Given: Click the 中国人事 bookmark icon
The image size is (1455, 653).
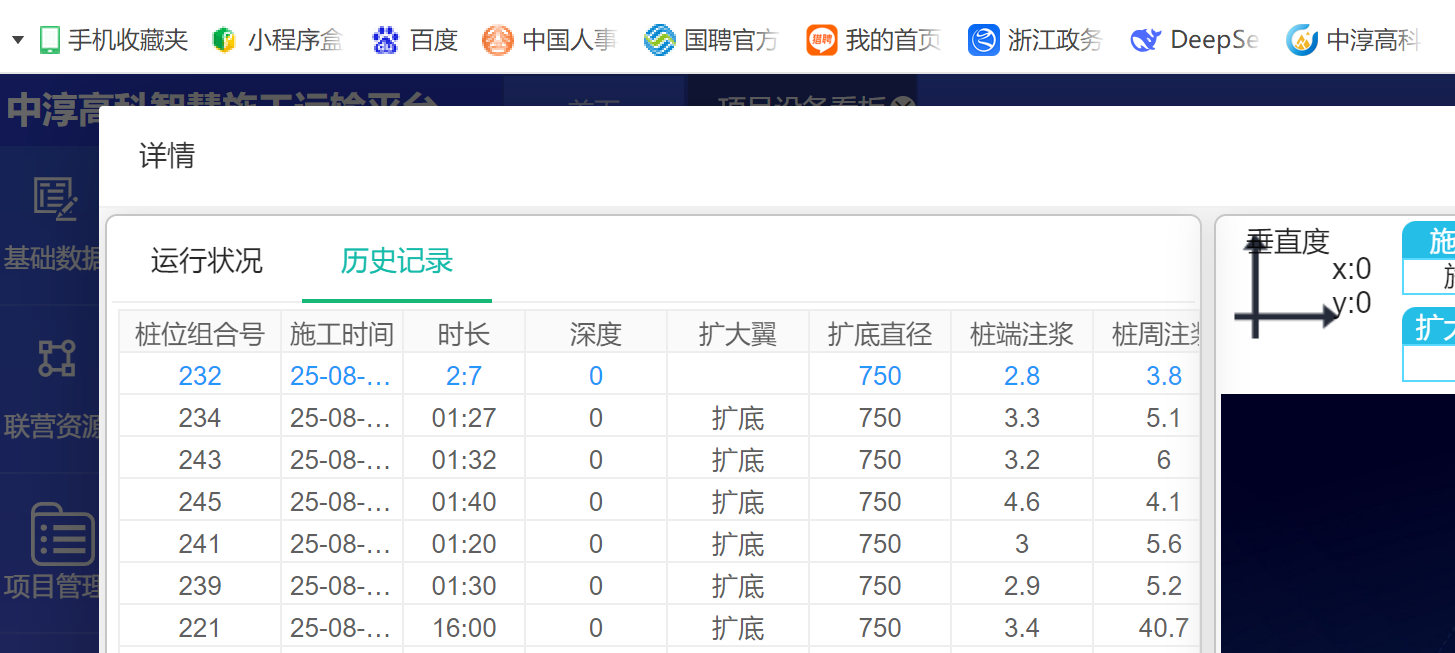Looking at the screenshot, I should [x=498, y=40].
